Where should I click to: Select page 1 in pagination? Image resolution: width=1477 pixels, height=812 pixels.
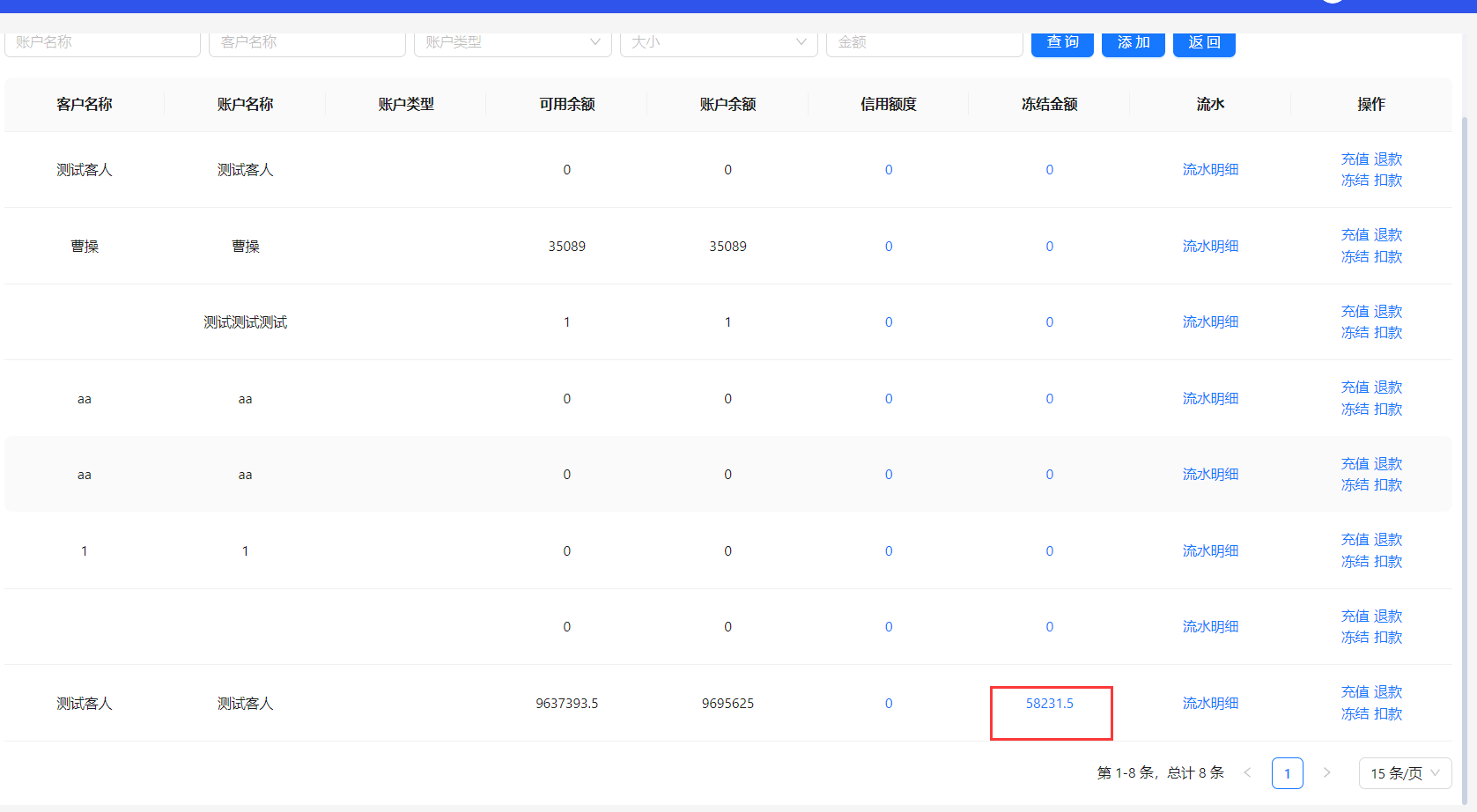tap(1287, 773)
